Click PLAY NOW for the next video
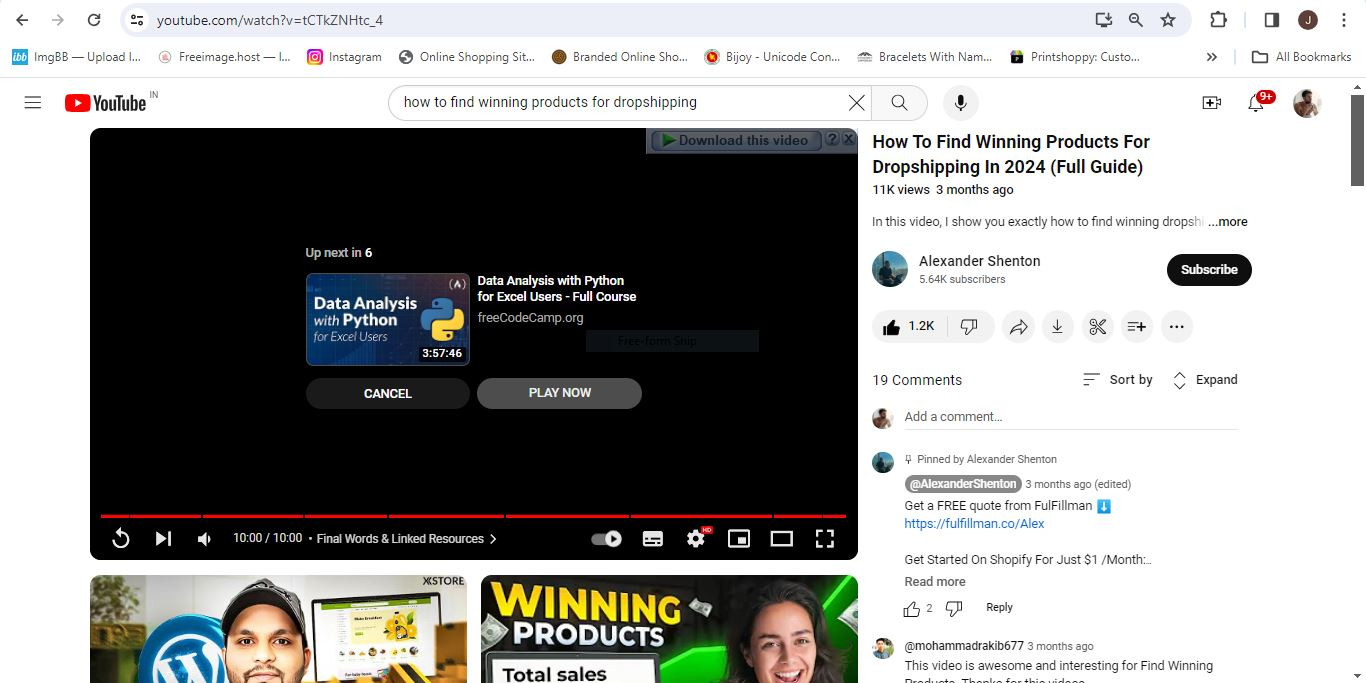Screen dimensions: 1366x683 pos(559,393)
